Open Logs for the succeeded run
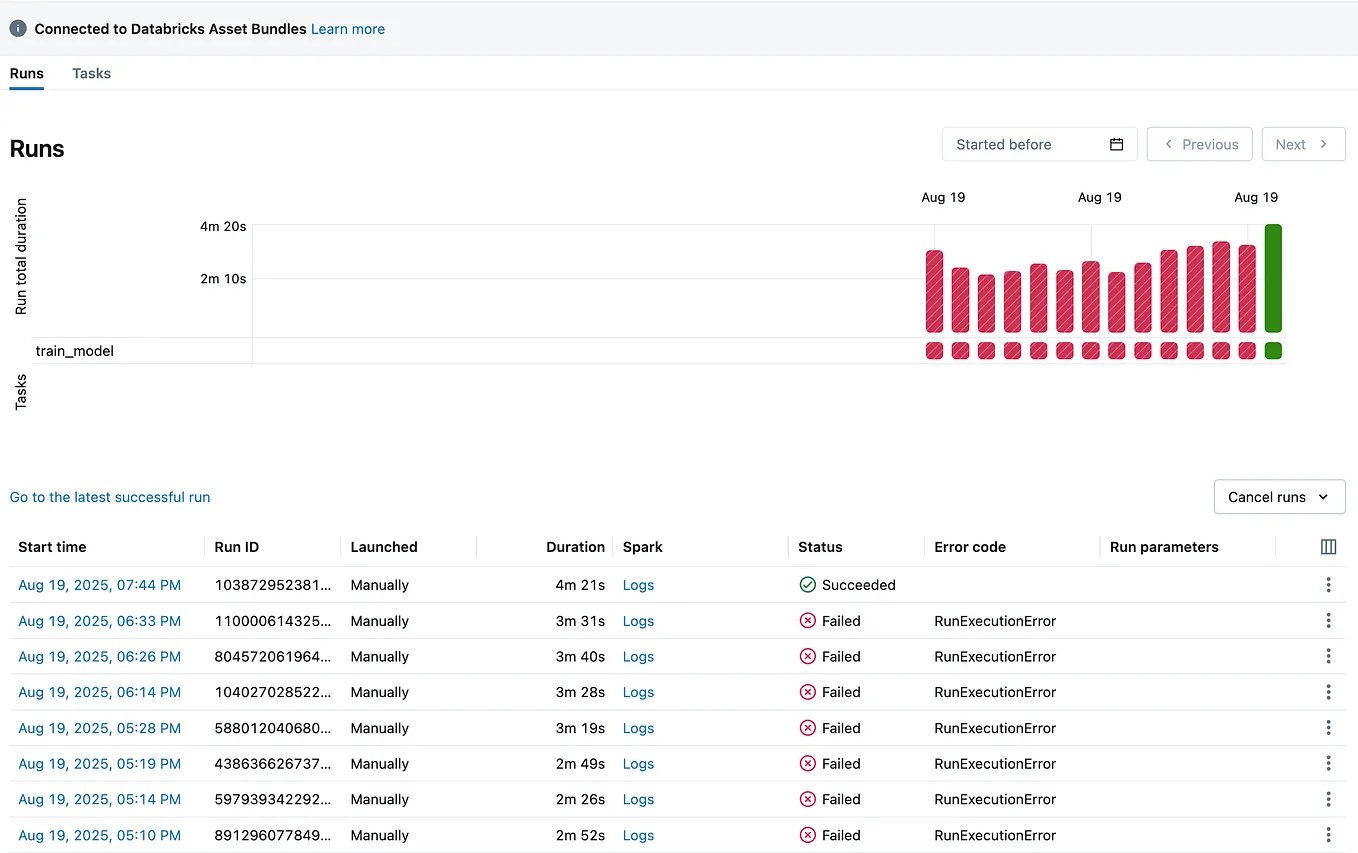 pyautogui.click(x=638, y=584)
